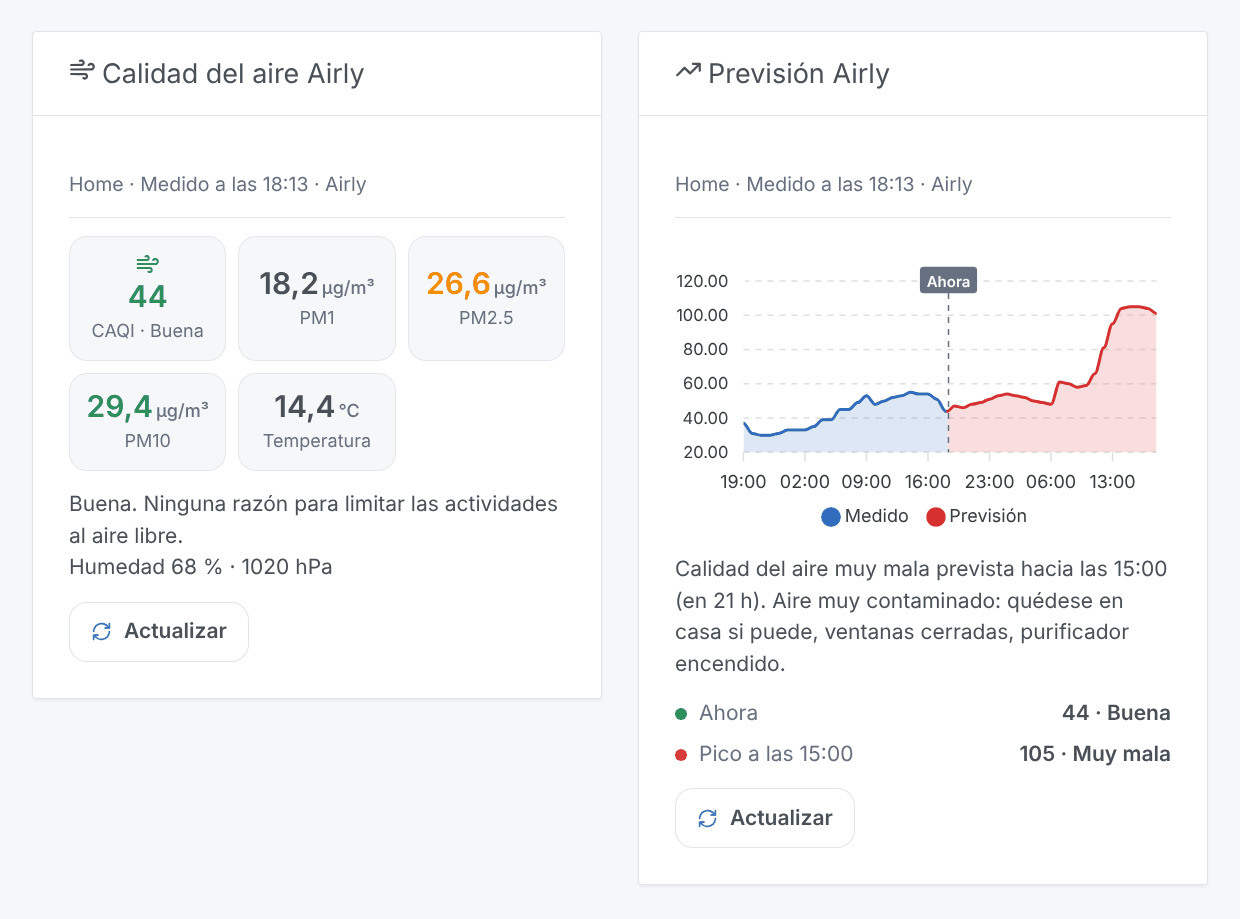The image size is (1240, 919).
Task: Click the red dot next to Pico a las 15:00
Action: pyautogui.click(x=681, y=755)
